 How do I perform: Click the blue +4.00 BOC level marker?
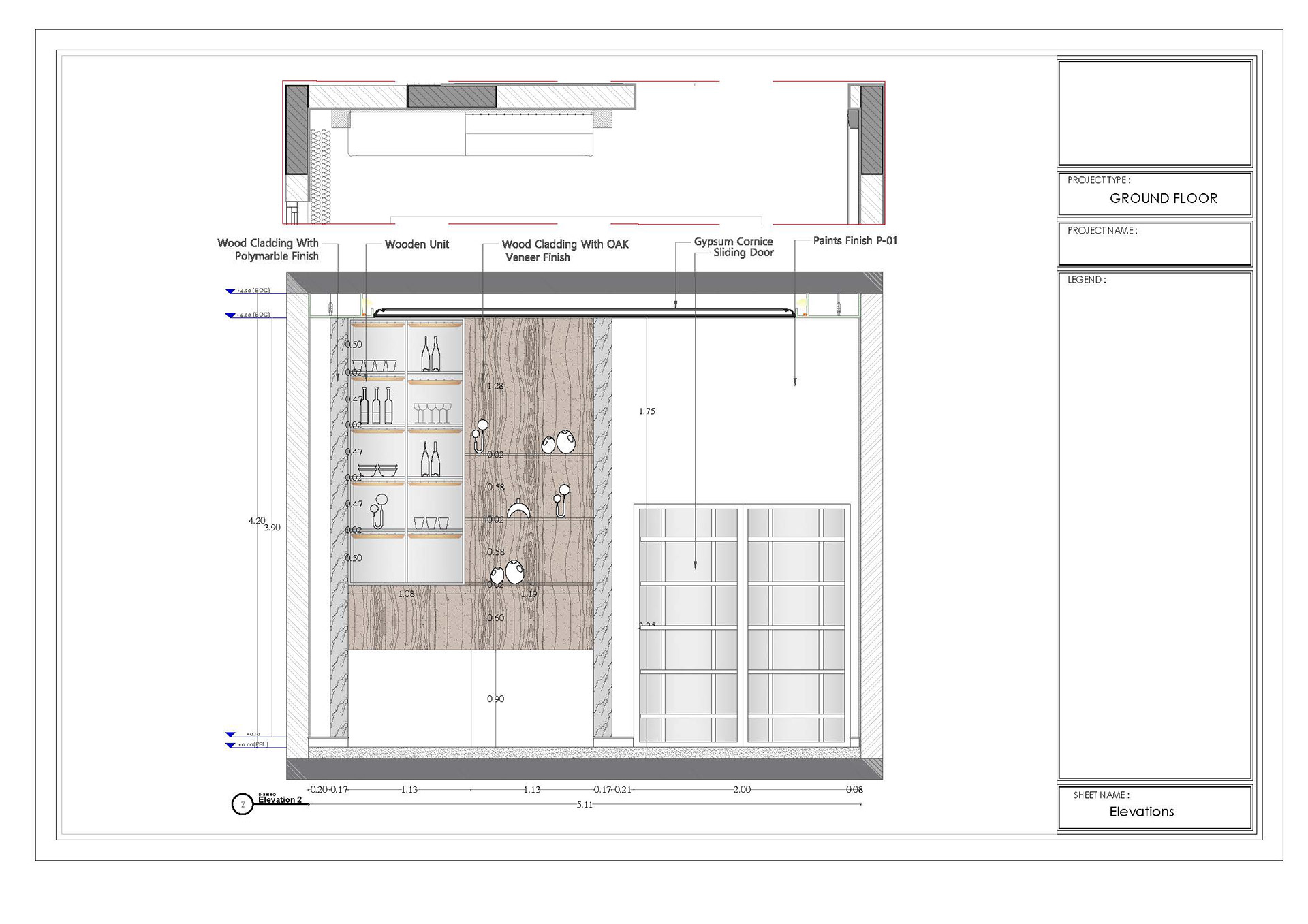tap(231, 315)
